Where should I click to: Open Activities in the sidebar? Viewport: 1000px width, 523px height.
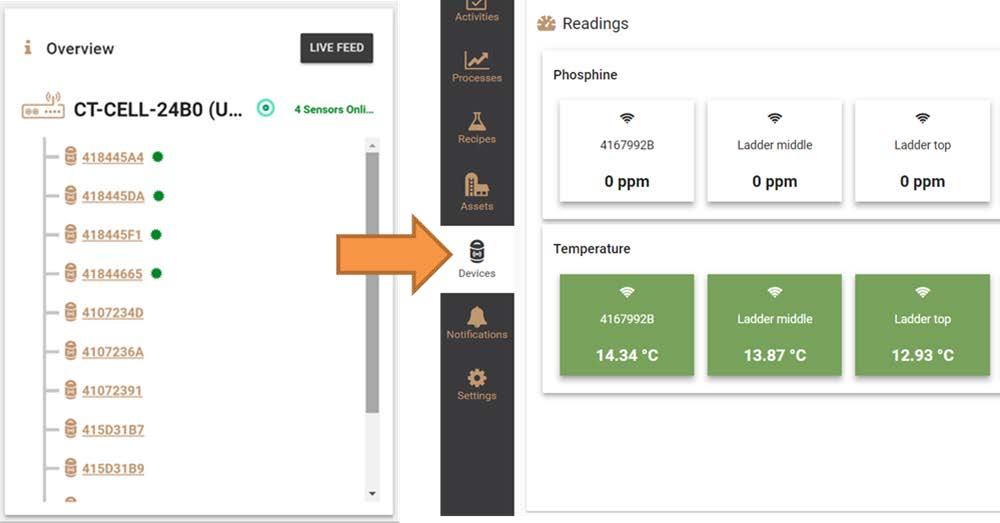coord(477,10)
